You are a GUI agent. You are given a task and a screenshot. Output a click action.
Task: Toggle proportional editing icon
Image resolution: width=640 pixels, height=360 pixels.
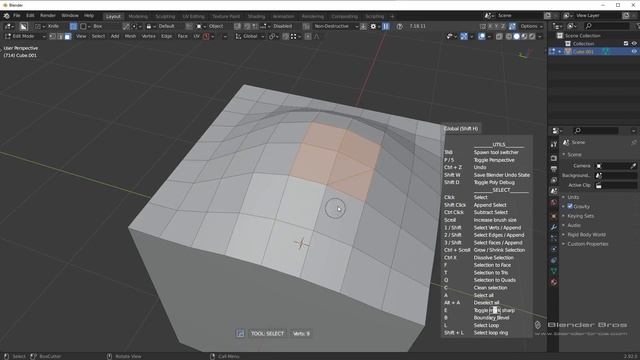click(308, 36)
